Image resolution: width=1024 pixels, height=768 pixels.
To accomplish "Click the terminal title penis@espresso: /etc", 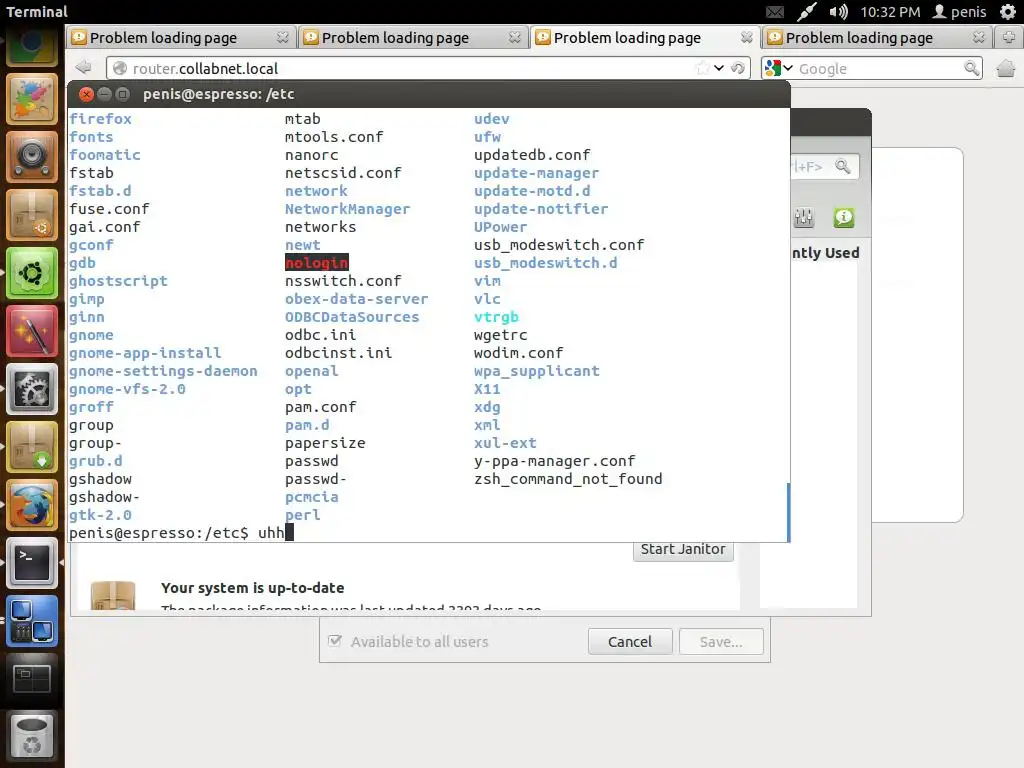I will click(219, 94).
